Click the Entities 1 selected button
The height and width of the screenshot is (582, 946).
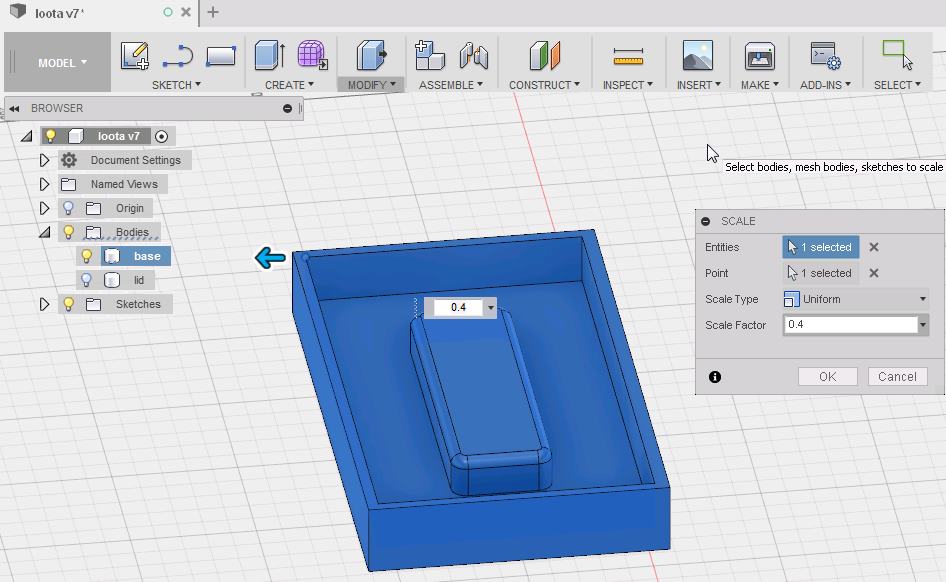coord(821,247)
